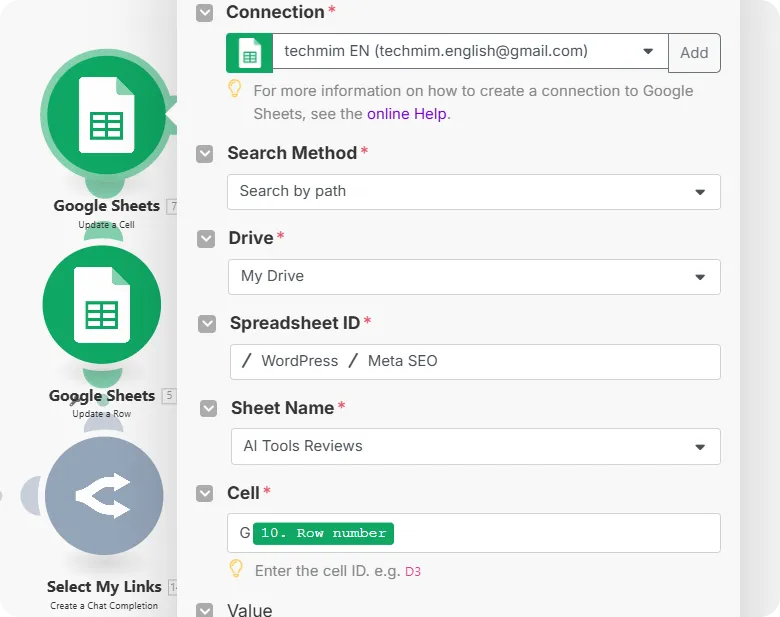The height and width of the screenshot is (617, 780).
Task: Toggle the Search Method field arrow box
Action: [x=205, y=153]
